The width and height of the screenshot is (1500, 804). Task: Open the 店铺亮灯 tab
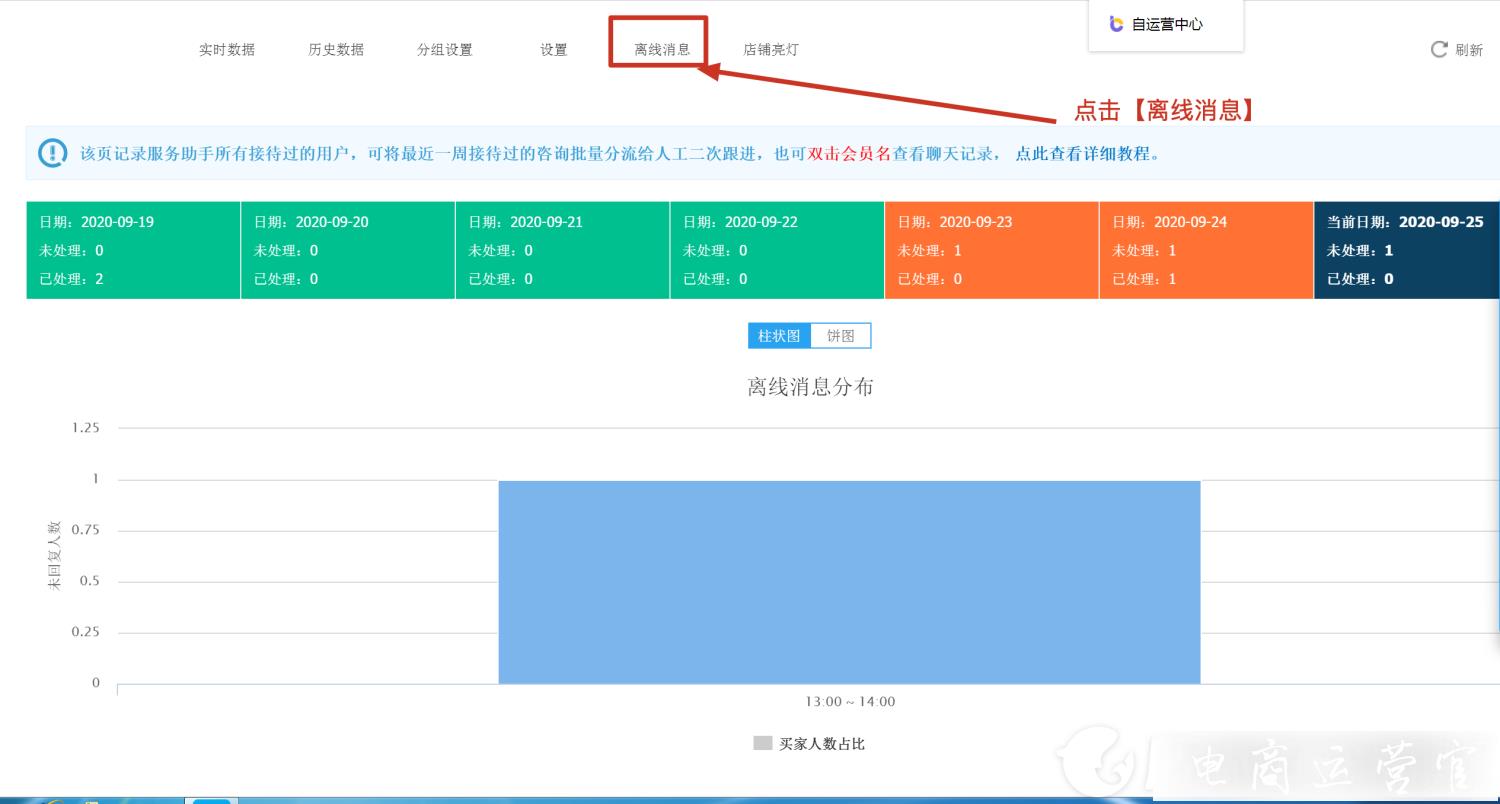tap(771, 50)
